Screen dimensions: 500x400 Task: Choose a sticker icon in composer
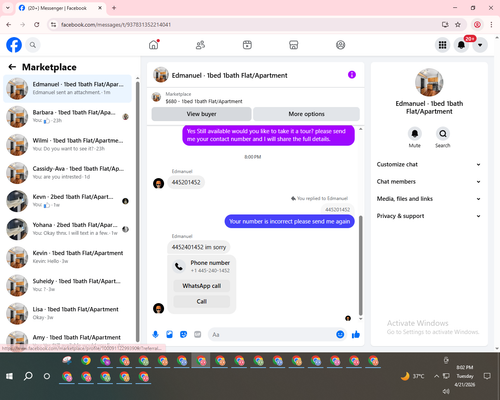tap(183, 334)
